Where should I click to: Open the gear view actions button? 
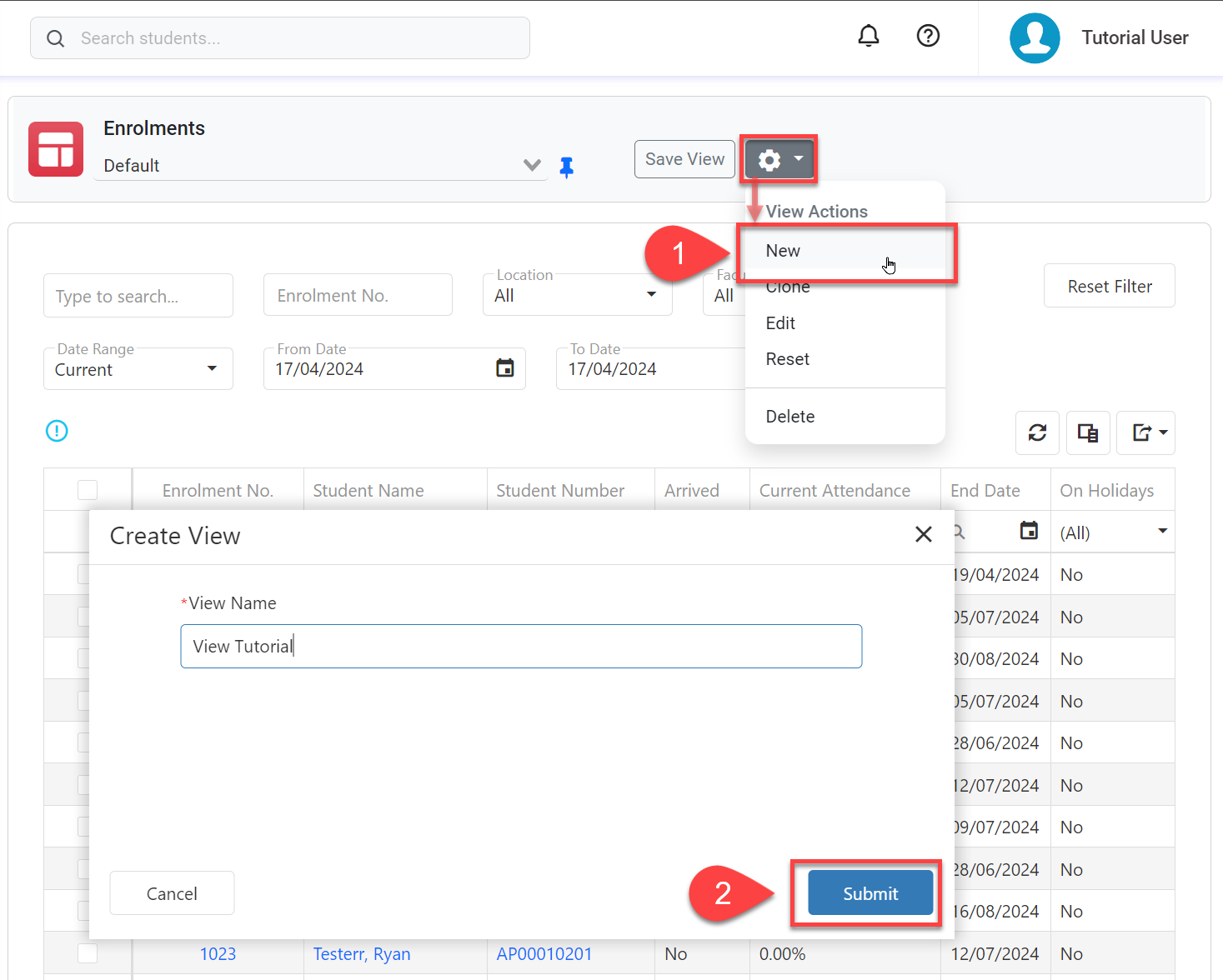[x=779, y=159]
